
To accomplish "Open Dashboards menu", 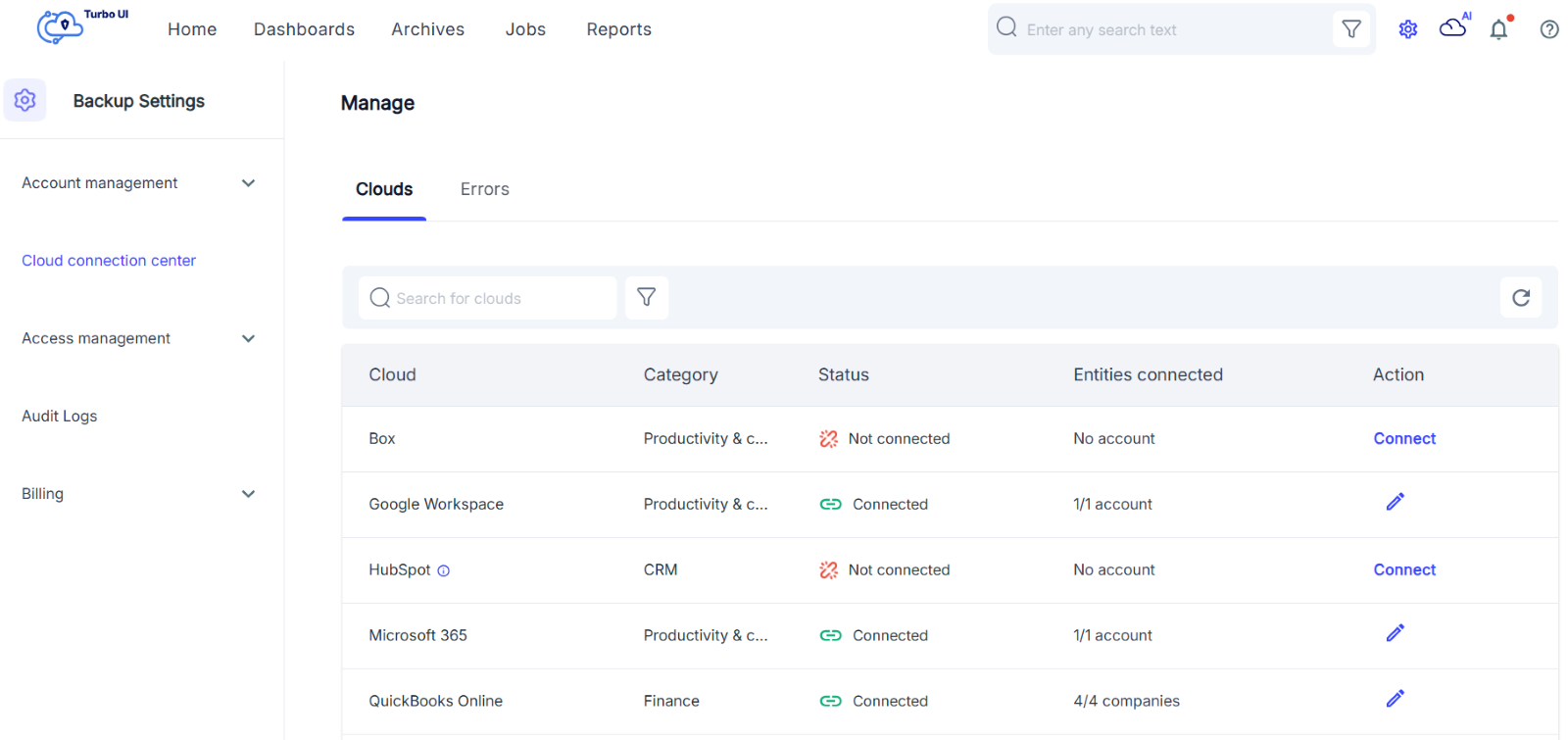I will [x=304, y=29].
